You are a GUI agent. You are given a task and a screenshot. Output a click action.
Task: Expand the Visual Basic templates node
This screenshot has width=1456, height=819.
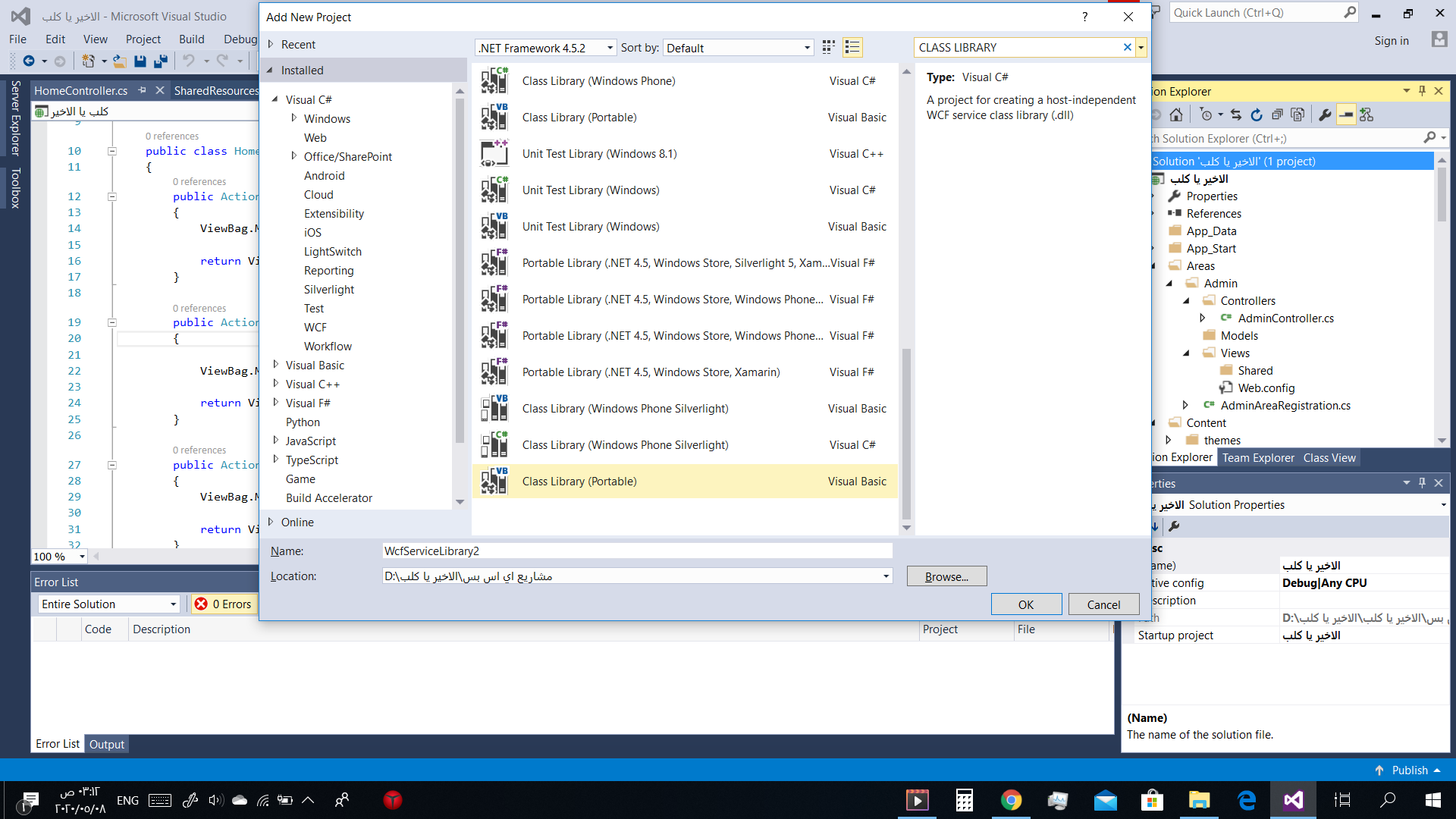click(x=276, y=365)
